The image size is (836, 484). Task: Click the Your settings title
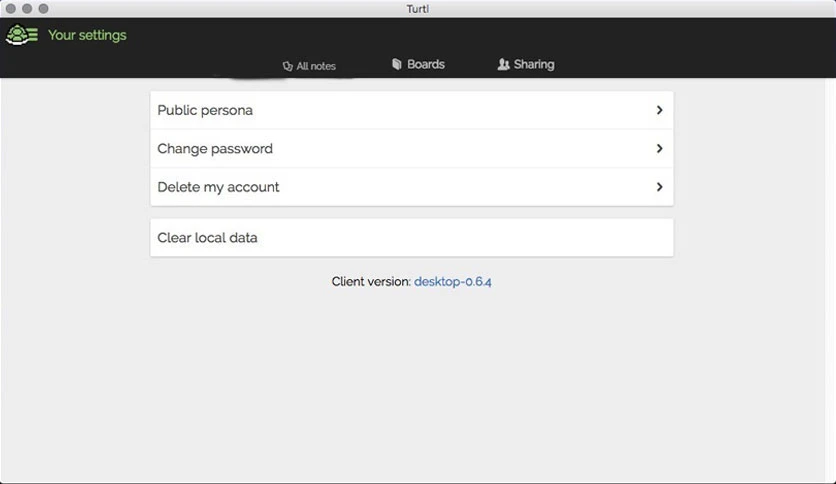pos(87,35)
